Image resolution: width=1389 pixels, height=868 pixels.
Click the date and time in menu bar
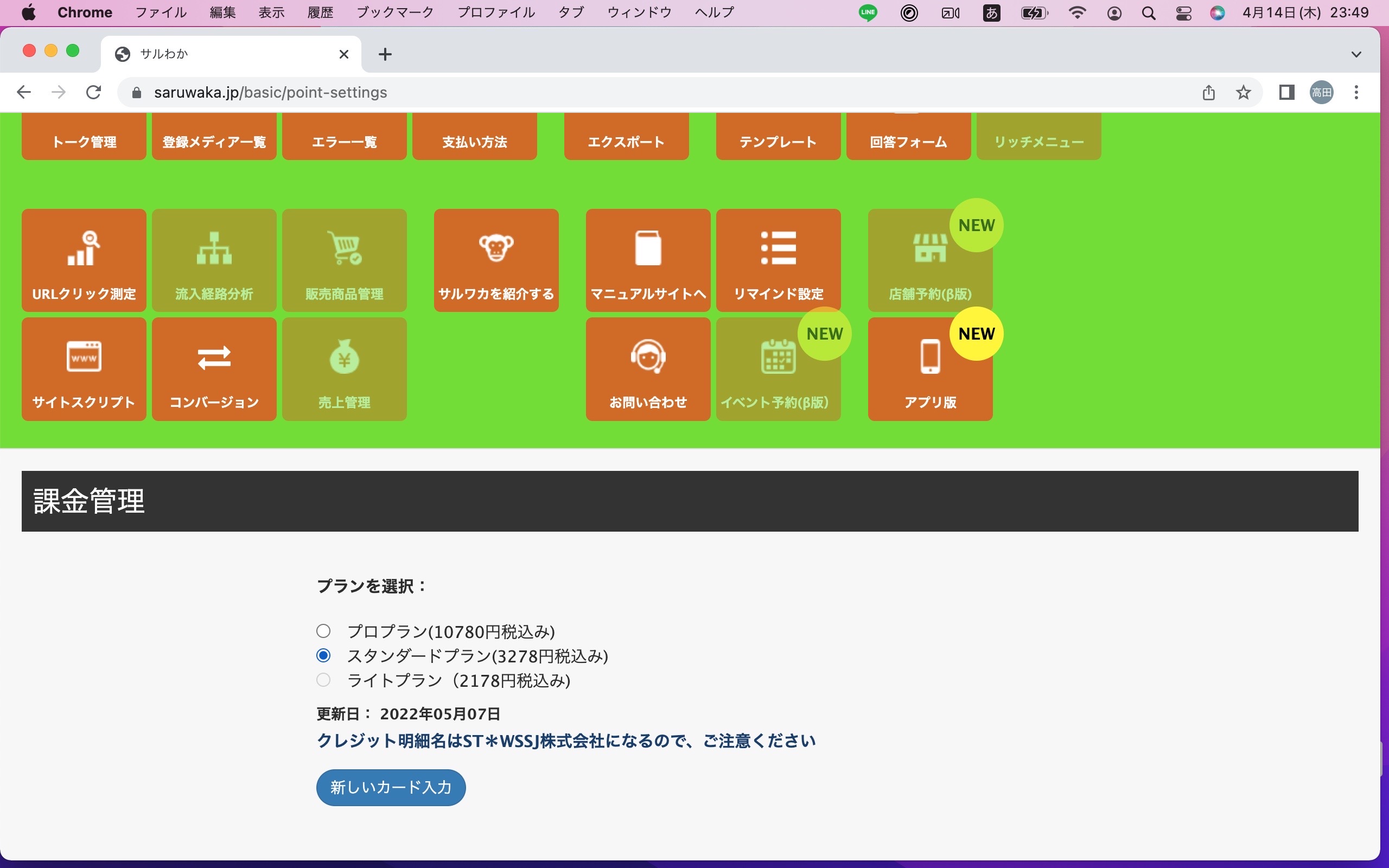coord(1306,12)
